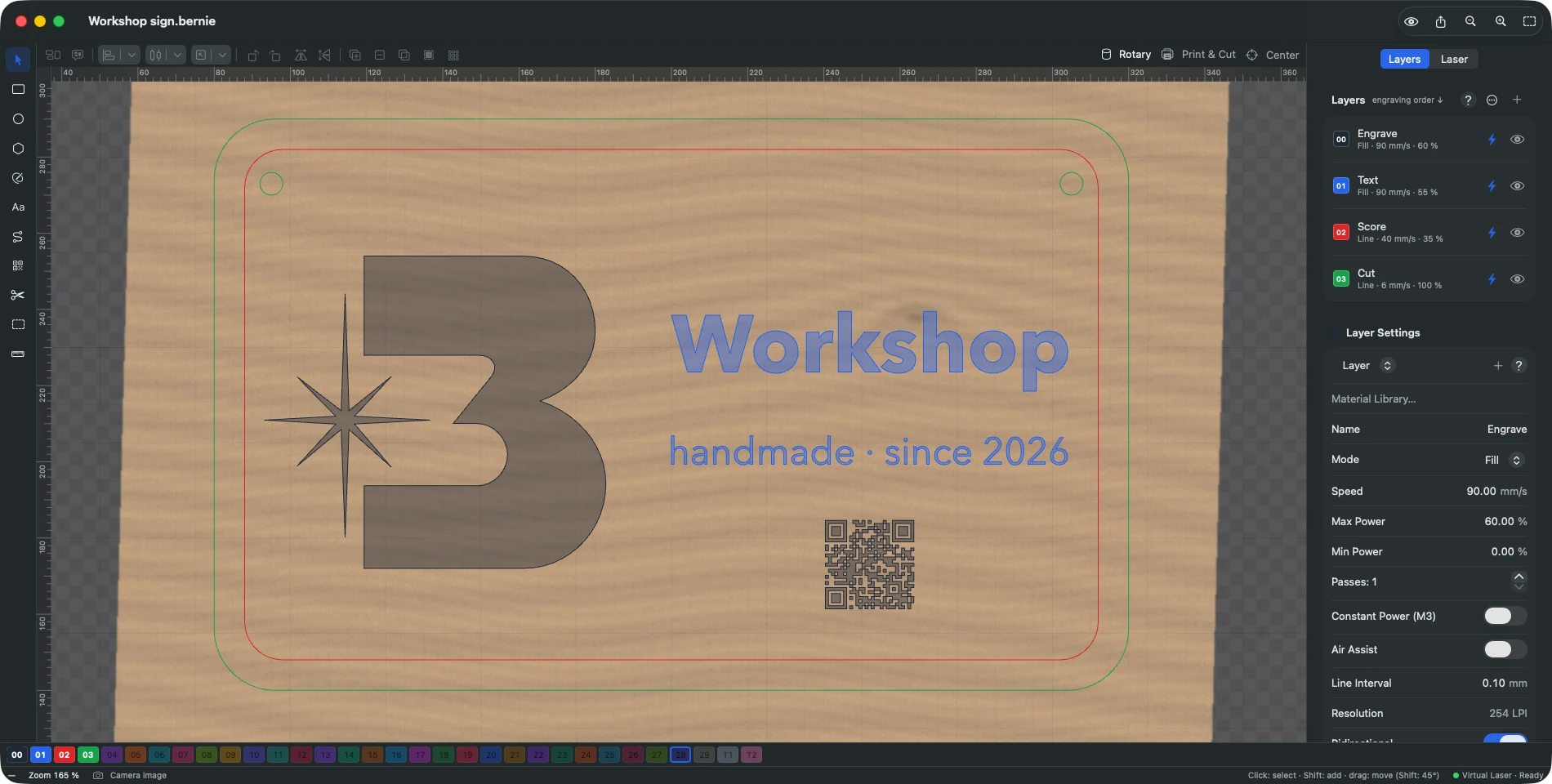This screenshot has width=1552, height=784.
Task: Select the Aa text tool
Action: click(18, 207)
